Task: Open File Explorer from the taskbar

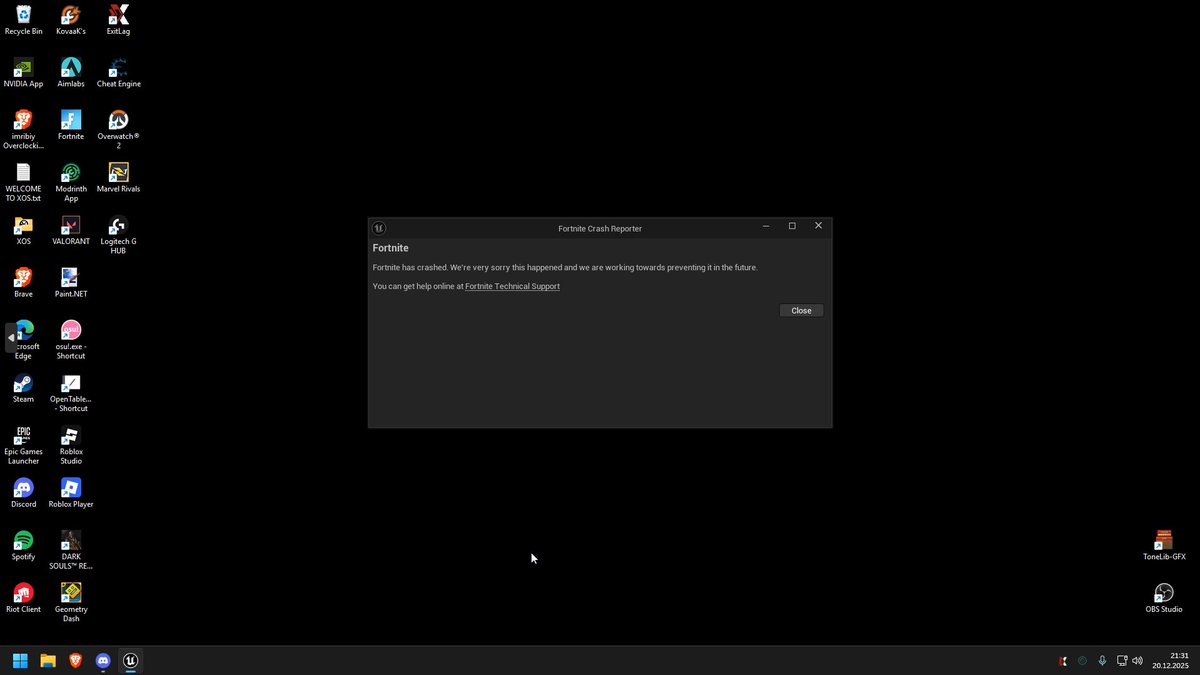Action: pos(47,660)
